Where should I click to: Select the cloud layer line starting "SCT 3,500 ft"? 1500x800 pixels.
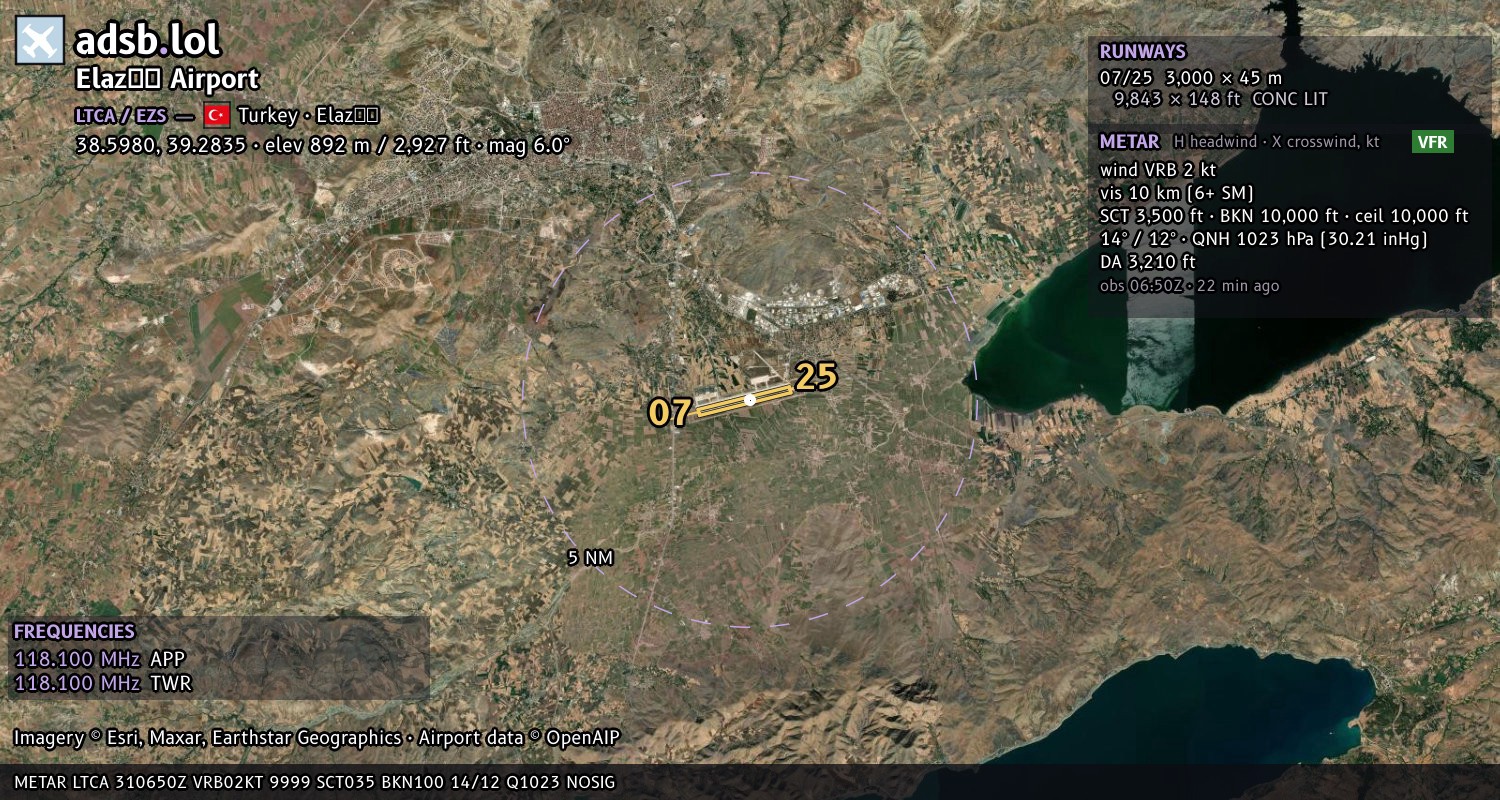click(1284, 216)
